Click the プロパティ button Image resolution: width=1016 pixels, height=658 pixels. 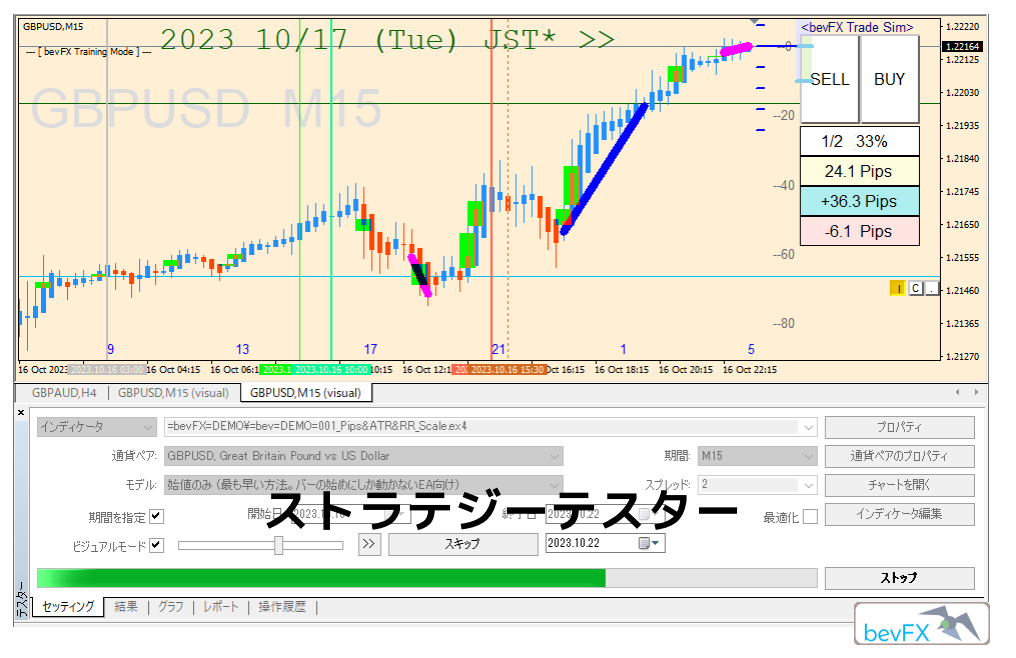point(899,427)
